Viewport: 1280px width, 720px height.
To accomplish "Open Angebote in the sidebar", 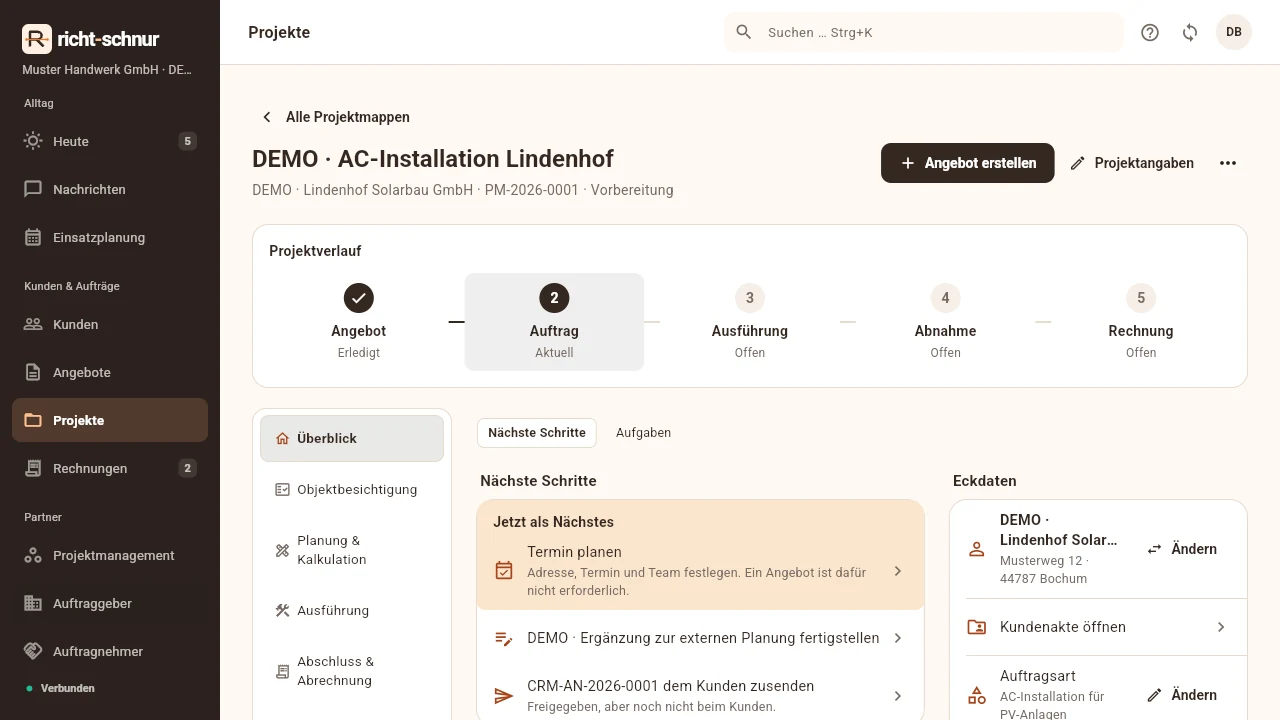I will [110, 372].
